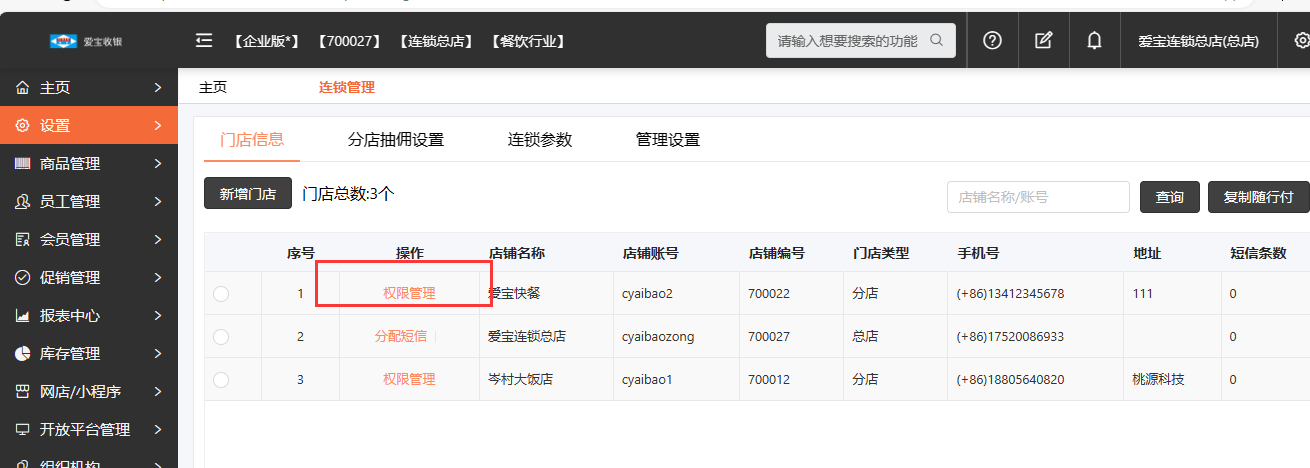
Task: Select the radio button for 岑村大饭店 row
Action: point(221,380)
